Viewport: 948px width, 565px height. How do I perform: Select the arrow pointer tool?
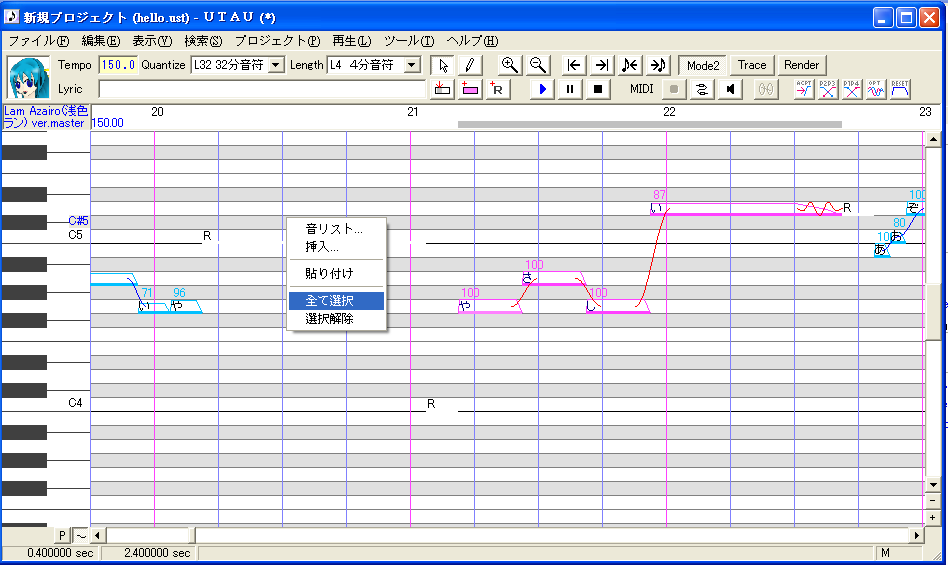pyautogui.click(x=443, y=65)
